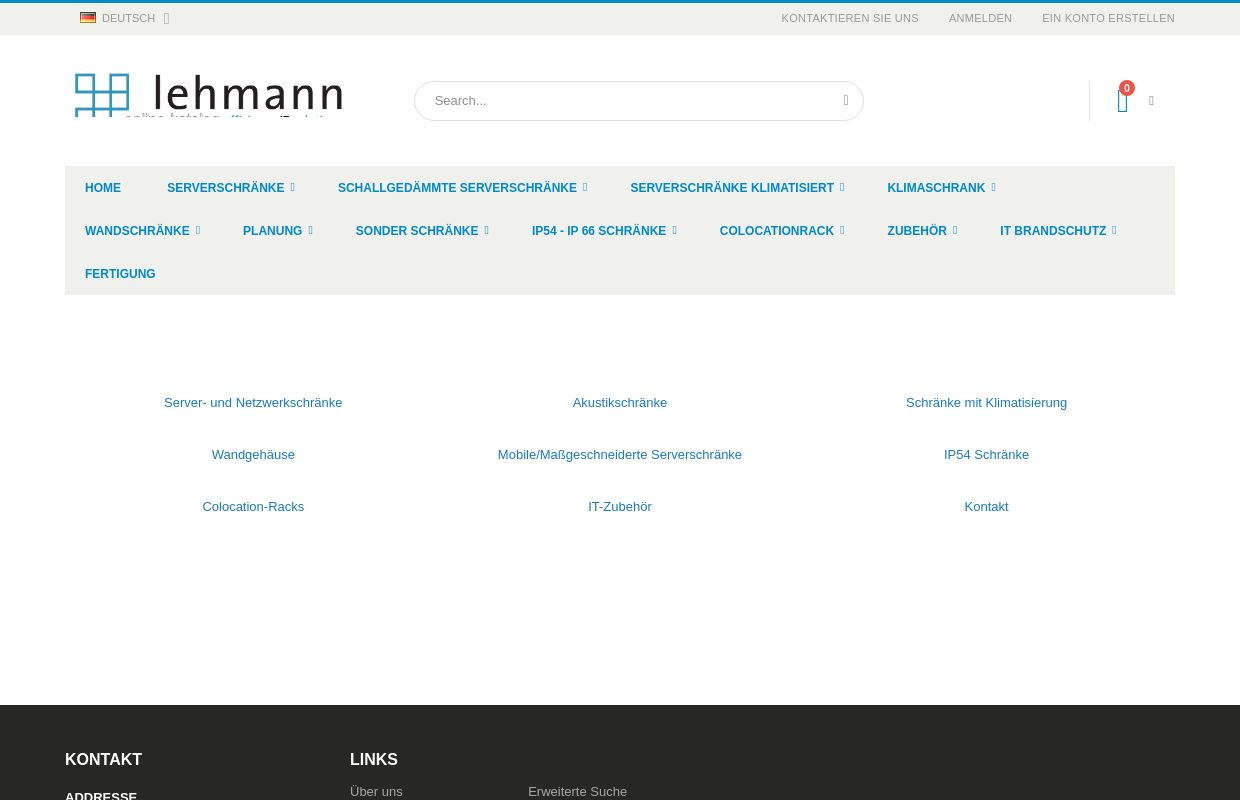The image size is (1240, 800).
Task: Click the Kontakt link
Action: tap(986, 506)
